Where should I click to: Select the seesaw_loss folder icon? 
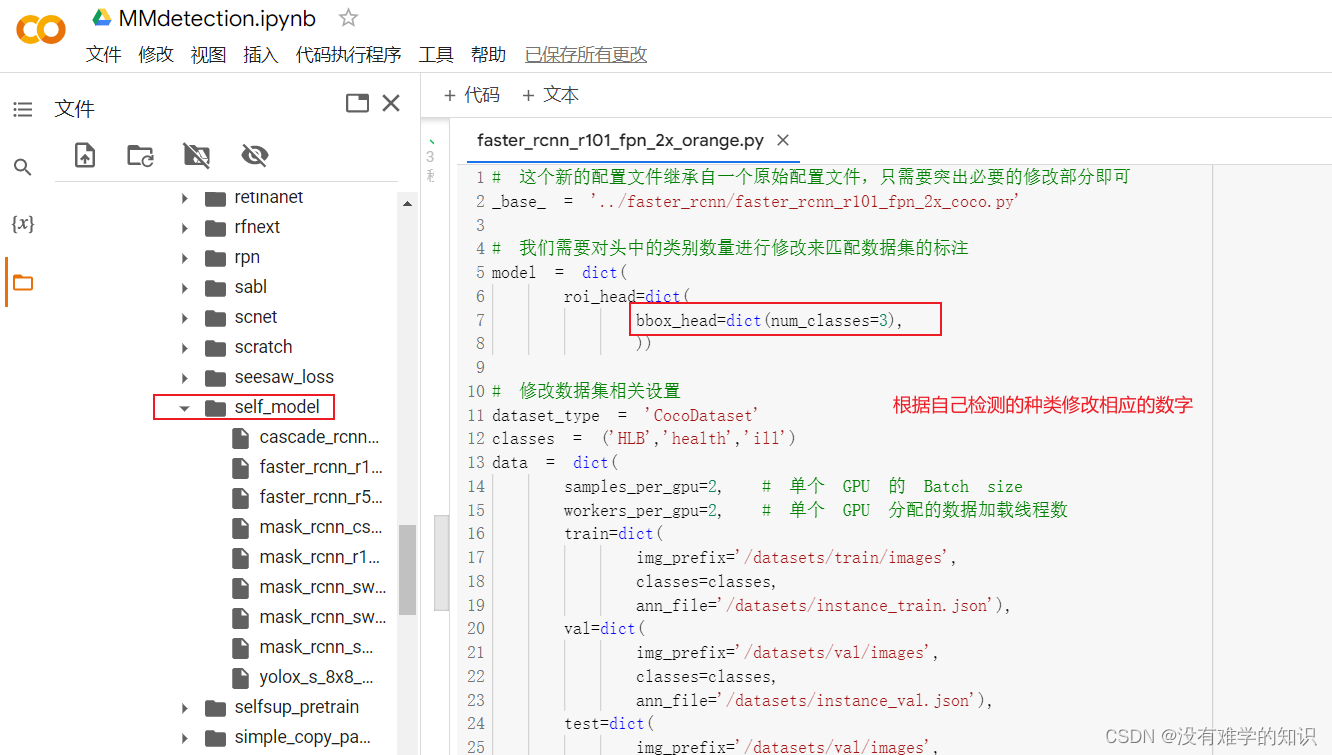[x=216, y=378]
